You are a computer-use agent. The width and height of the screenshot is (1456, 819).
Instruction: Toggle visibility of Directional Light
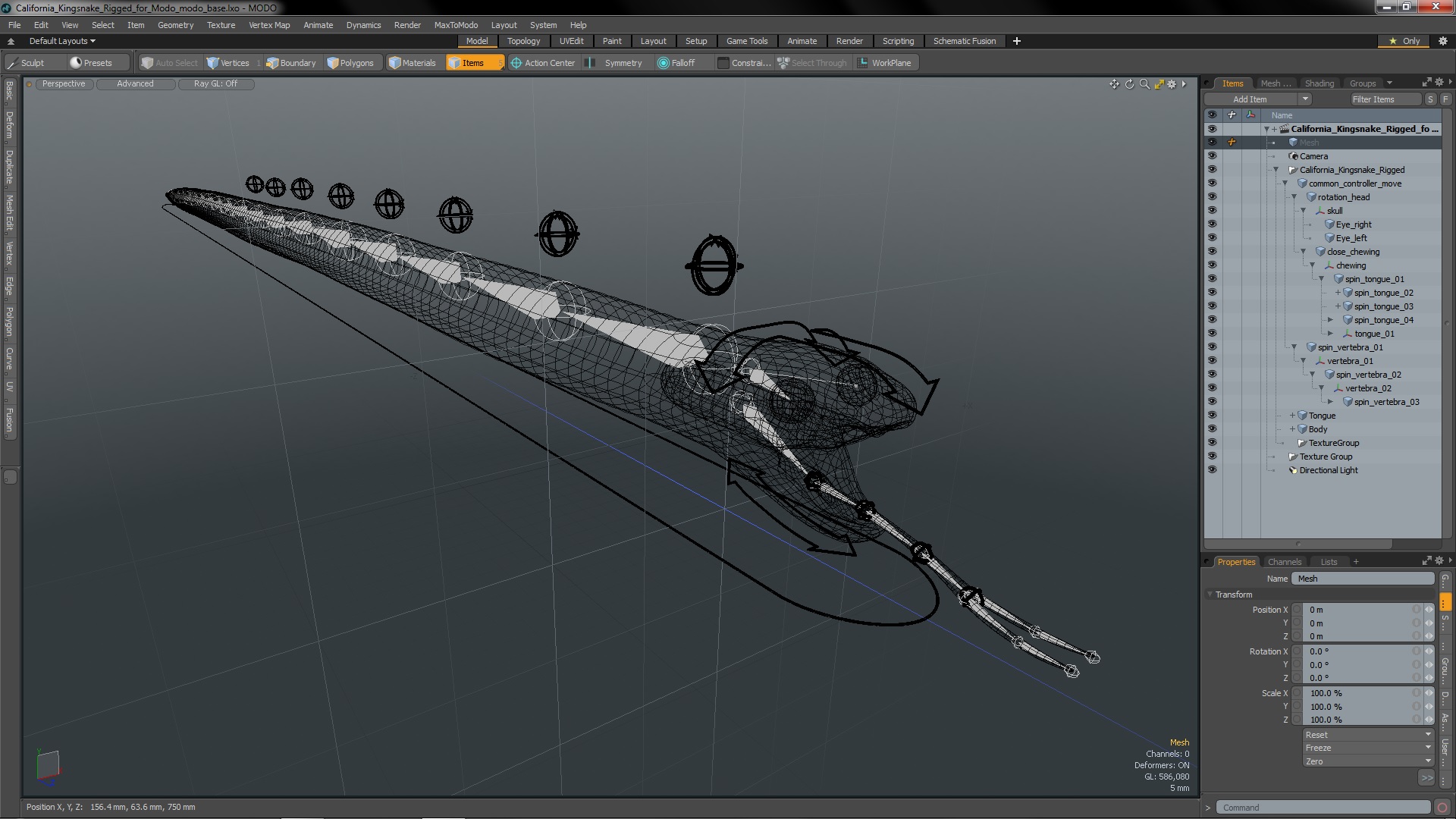pyautogui.click(x=1212, y=470)
